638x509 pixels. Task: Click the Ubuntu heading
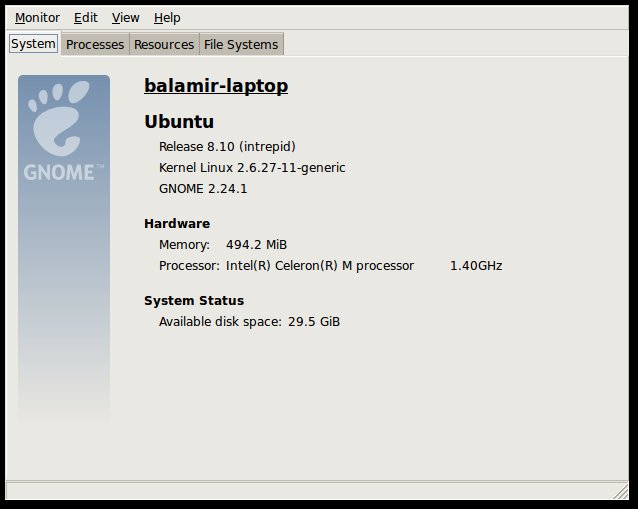coord(179,122)
